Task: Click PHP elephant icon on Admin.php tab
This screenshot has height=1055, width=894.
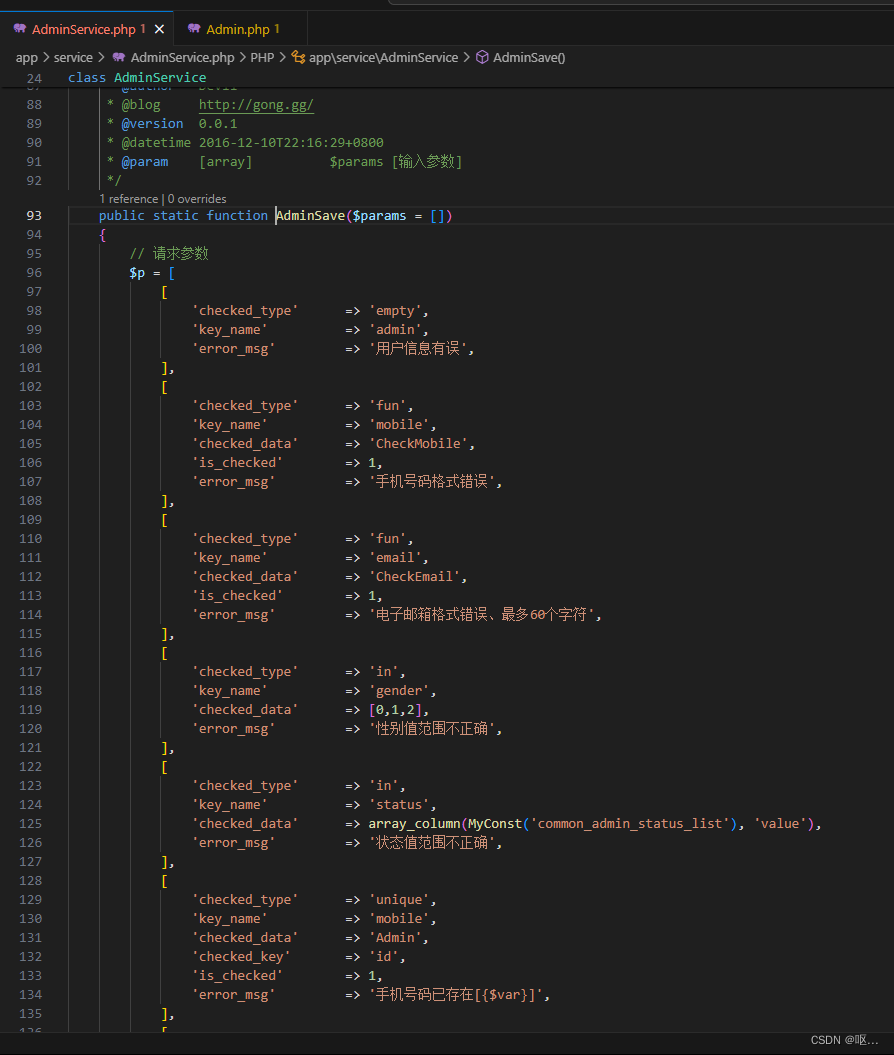Action: [x=193, y=29]
